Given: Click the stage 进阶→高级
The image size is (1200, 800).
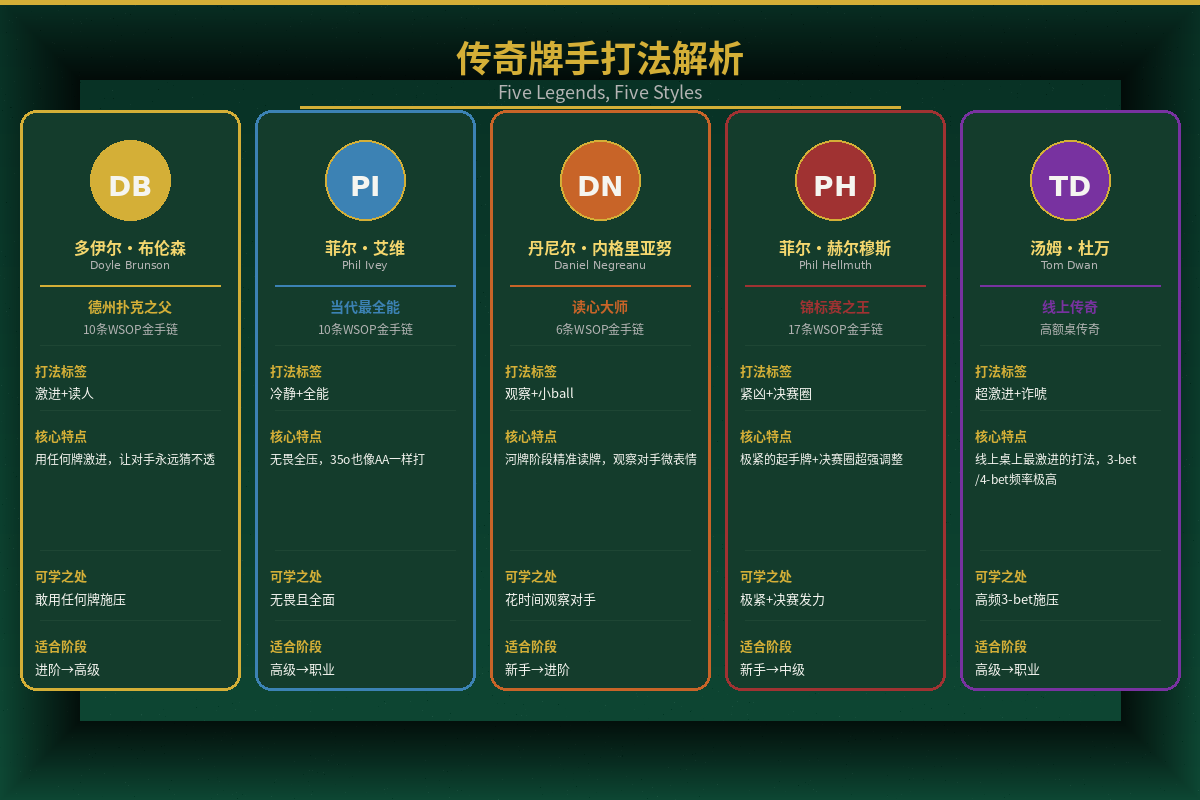Looking at the screenshot, I should pos(67,670).
